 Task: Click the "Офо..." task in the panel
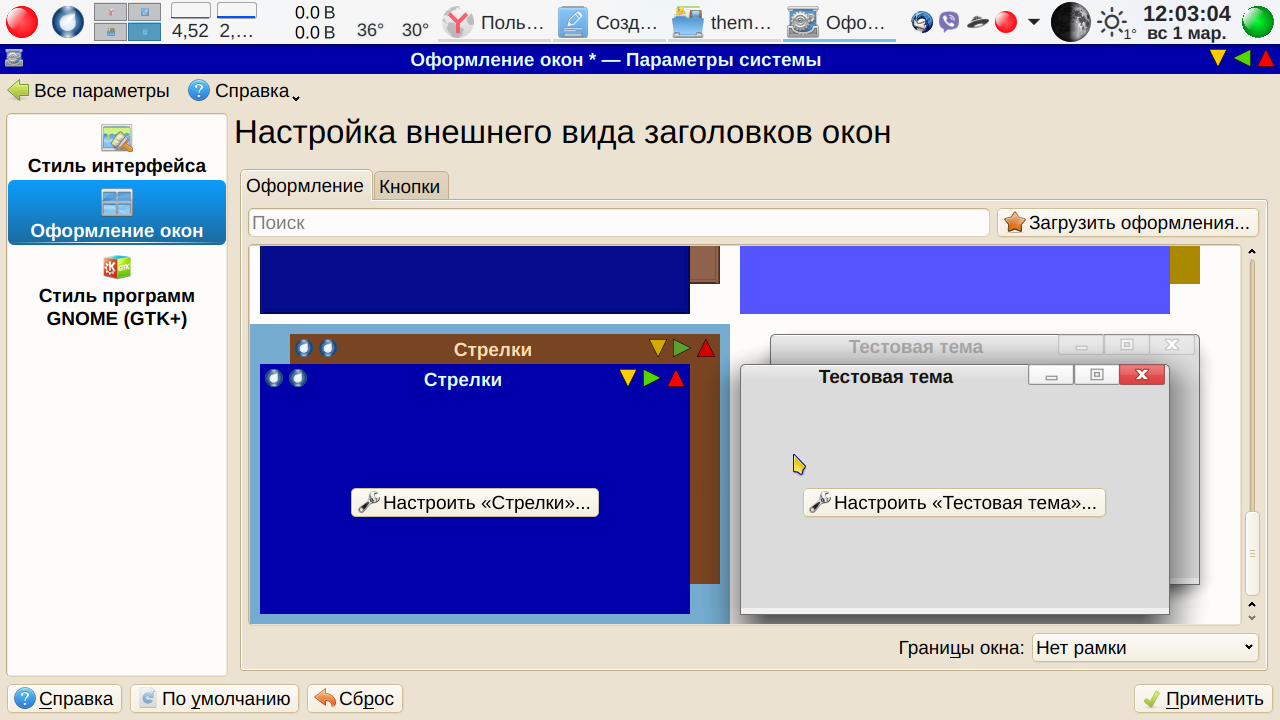pos(838,22)
